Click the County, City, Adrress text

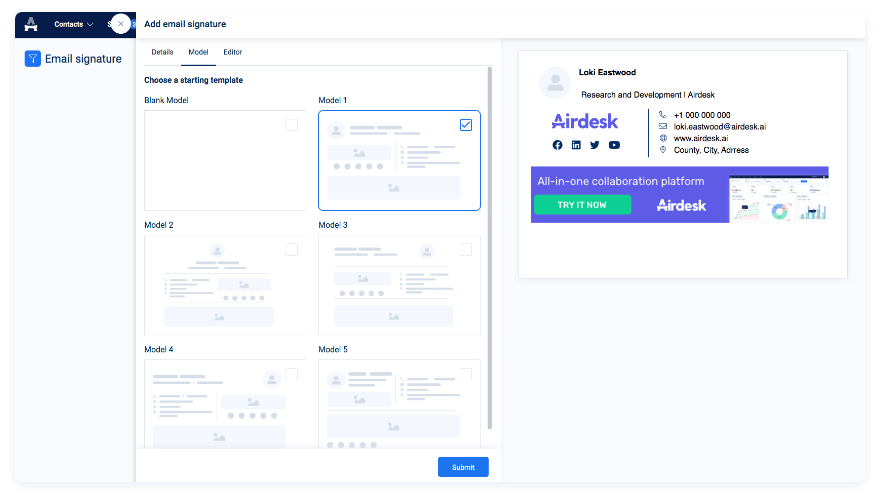[711, 150]
